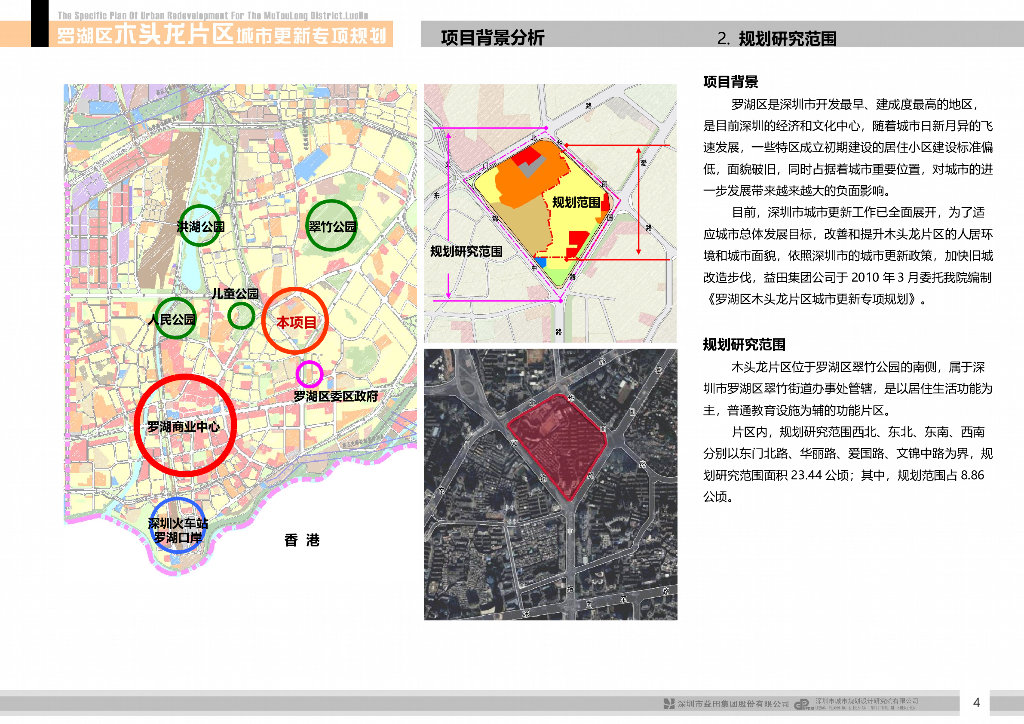1024x724 pixels.
Task: Click the footer text 深圳市益田集团股份有限公司
Action: point(733,704)
